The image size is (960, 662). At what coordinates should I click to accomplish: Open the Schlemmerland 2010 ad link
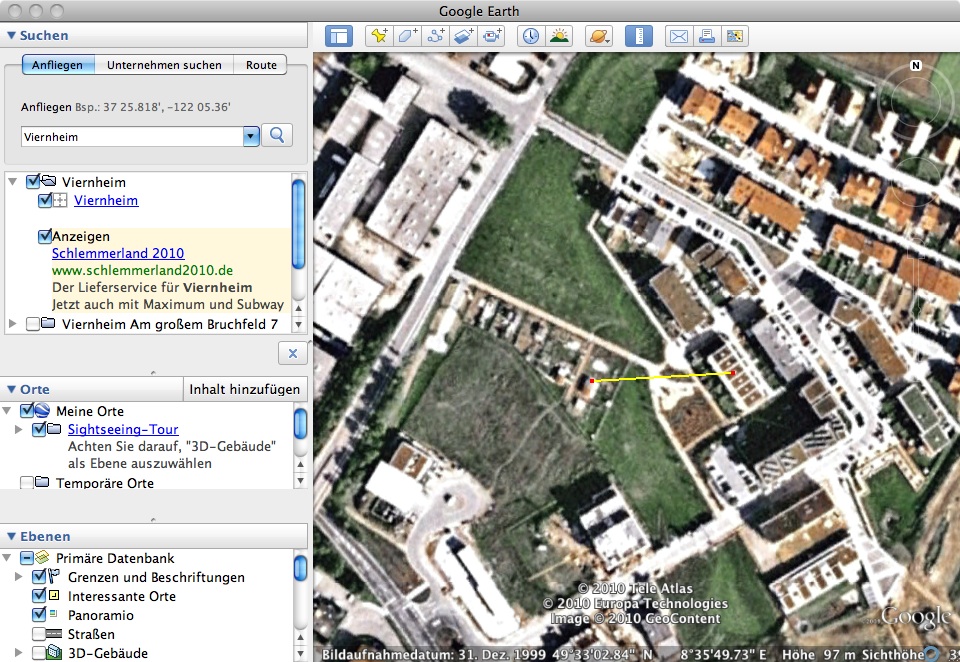click(118, 253)
